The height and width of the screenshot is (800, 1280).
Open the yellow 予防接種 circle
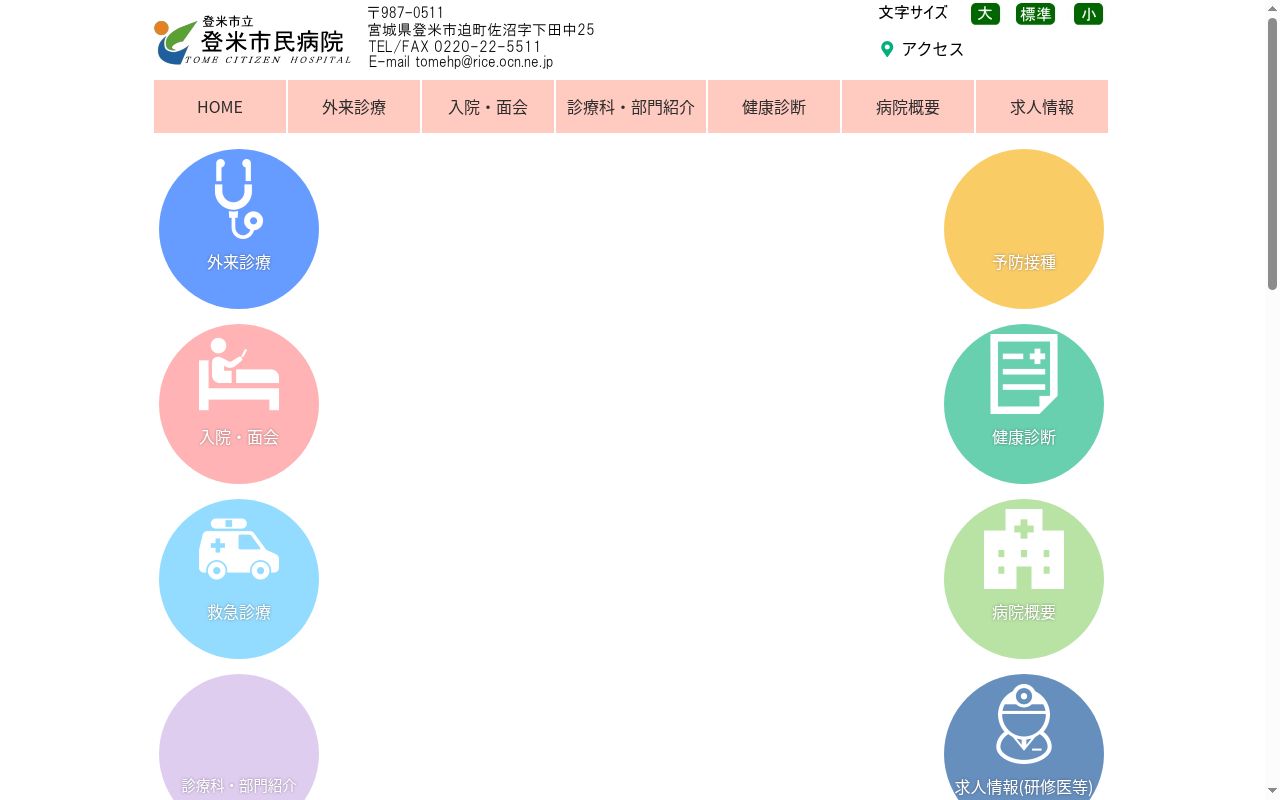point(1024,229)
